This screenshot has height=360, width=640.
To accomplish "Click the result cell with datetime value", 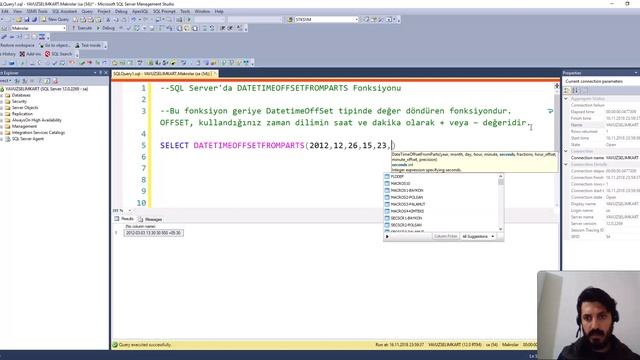I will [x=153, y=233].
